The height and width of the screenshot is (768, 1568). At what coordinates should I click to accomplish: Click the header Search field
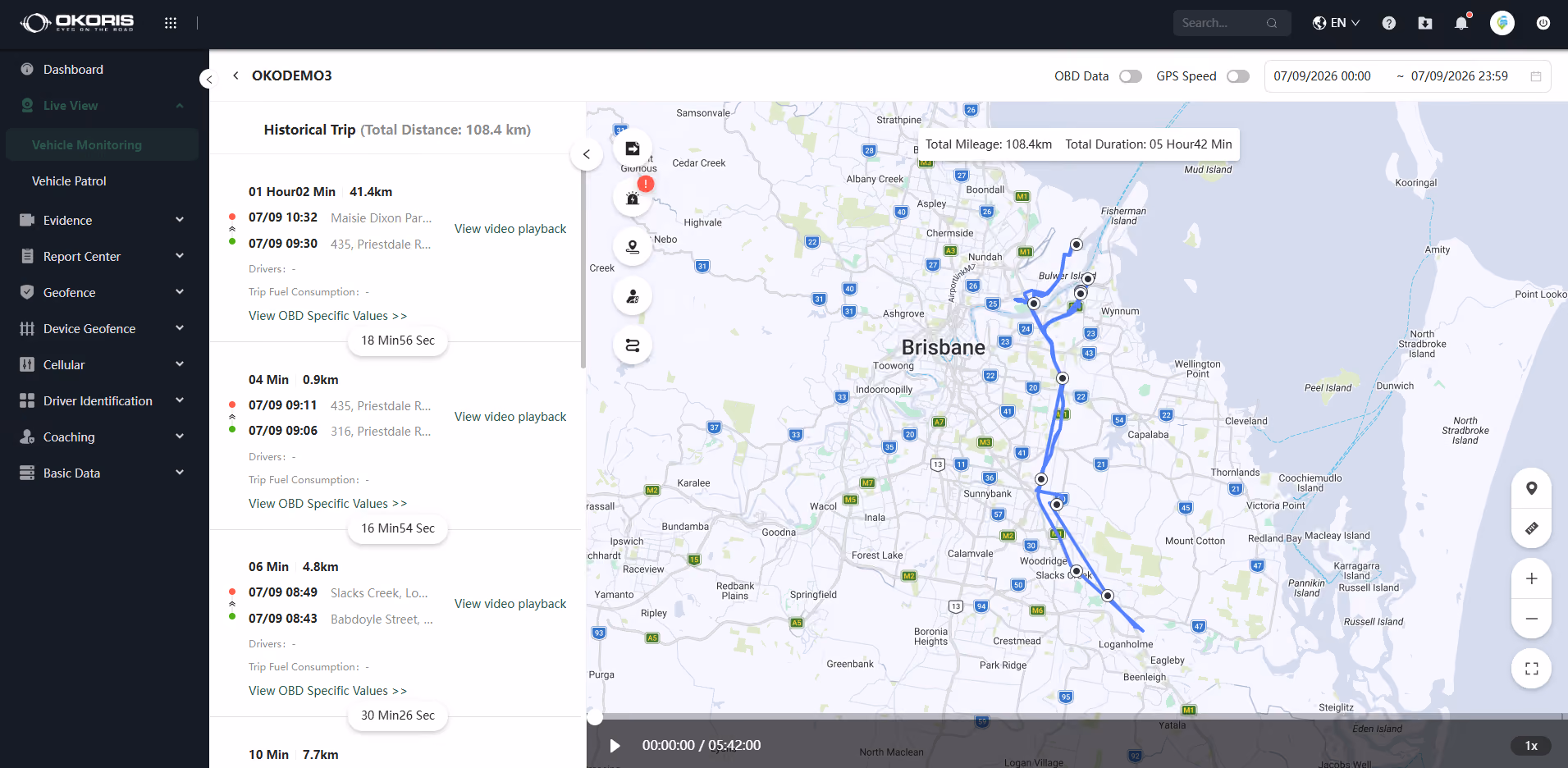pos(1232,23)
